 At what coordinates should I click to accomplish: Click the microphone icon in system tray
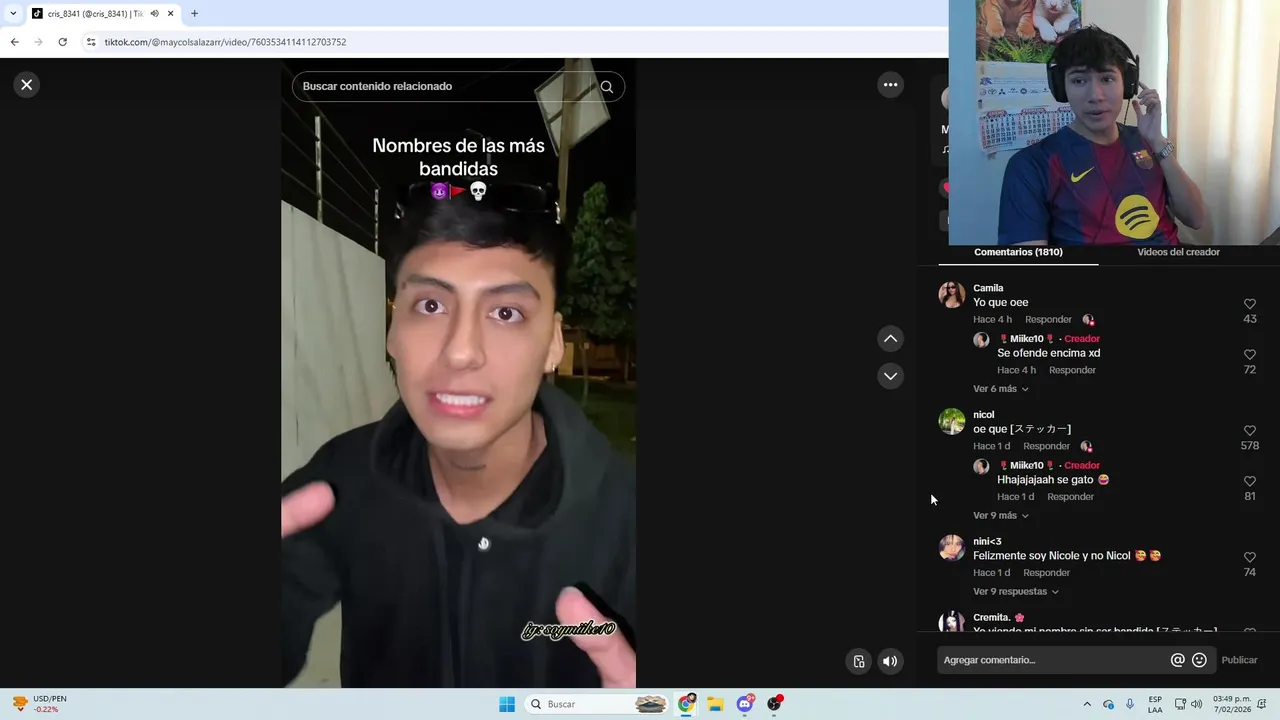1130,704
